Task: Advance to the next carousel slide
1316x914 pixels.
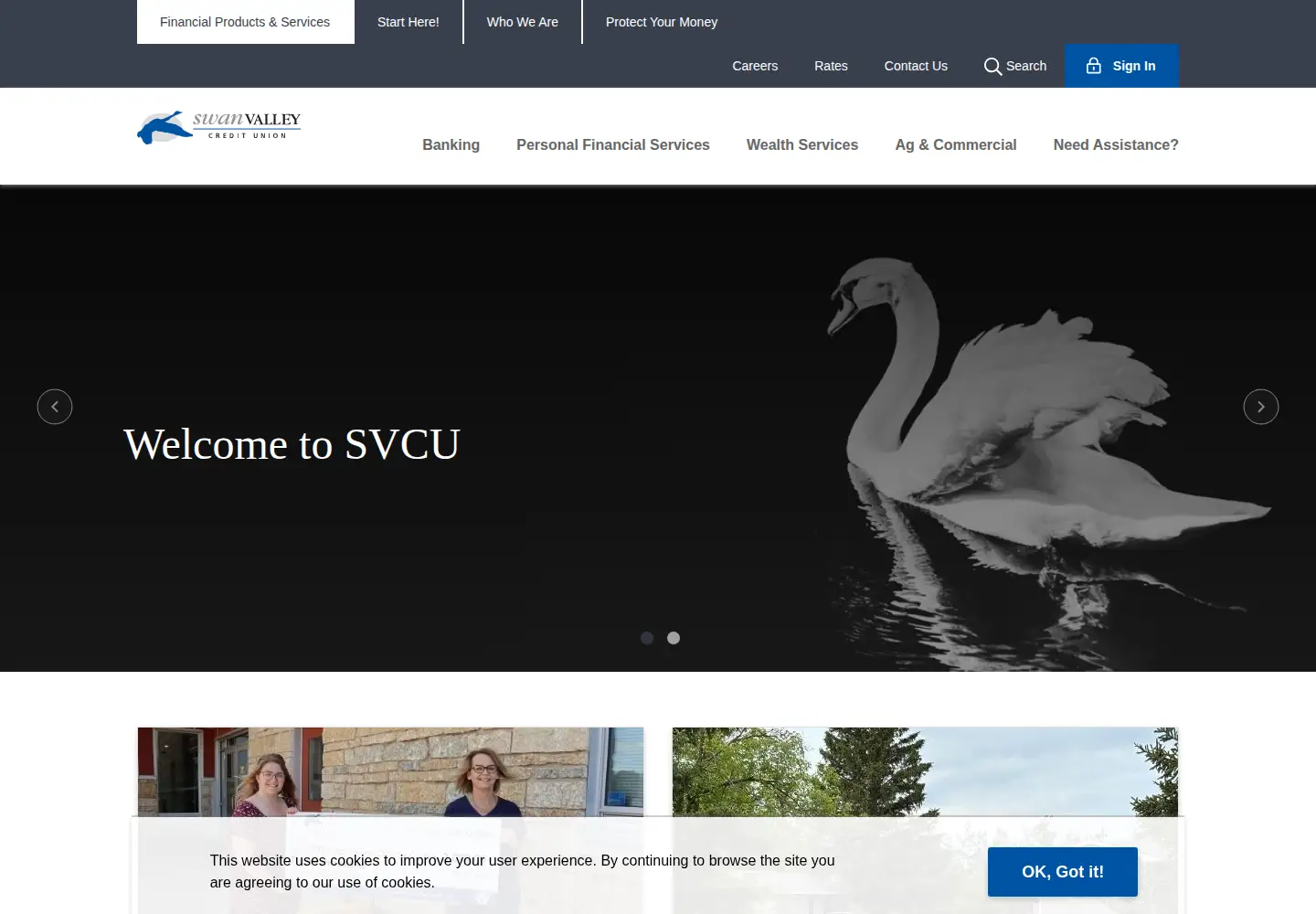Action: [1261, 407]
